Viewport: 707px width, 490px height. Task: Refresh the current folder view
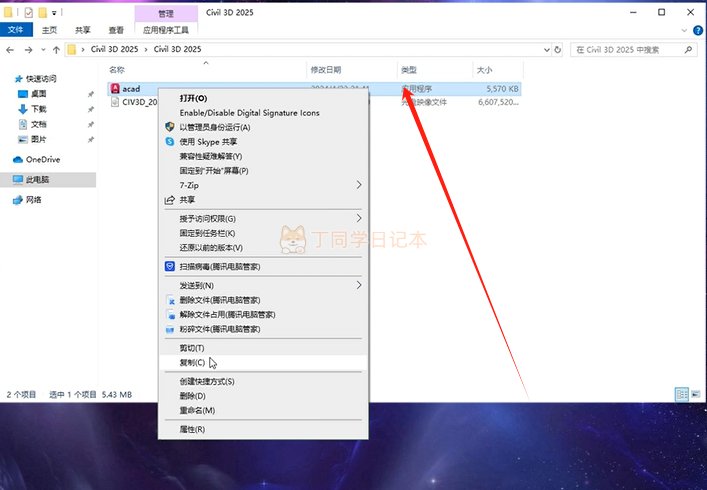point(558,50)
